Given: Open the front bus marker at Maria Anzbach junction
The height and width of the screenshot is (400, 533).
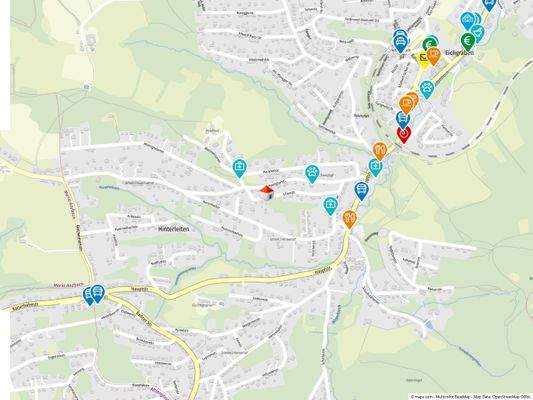Looking at the screenshot, I should [x=98, y=293].
